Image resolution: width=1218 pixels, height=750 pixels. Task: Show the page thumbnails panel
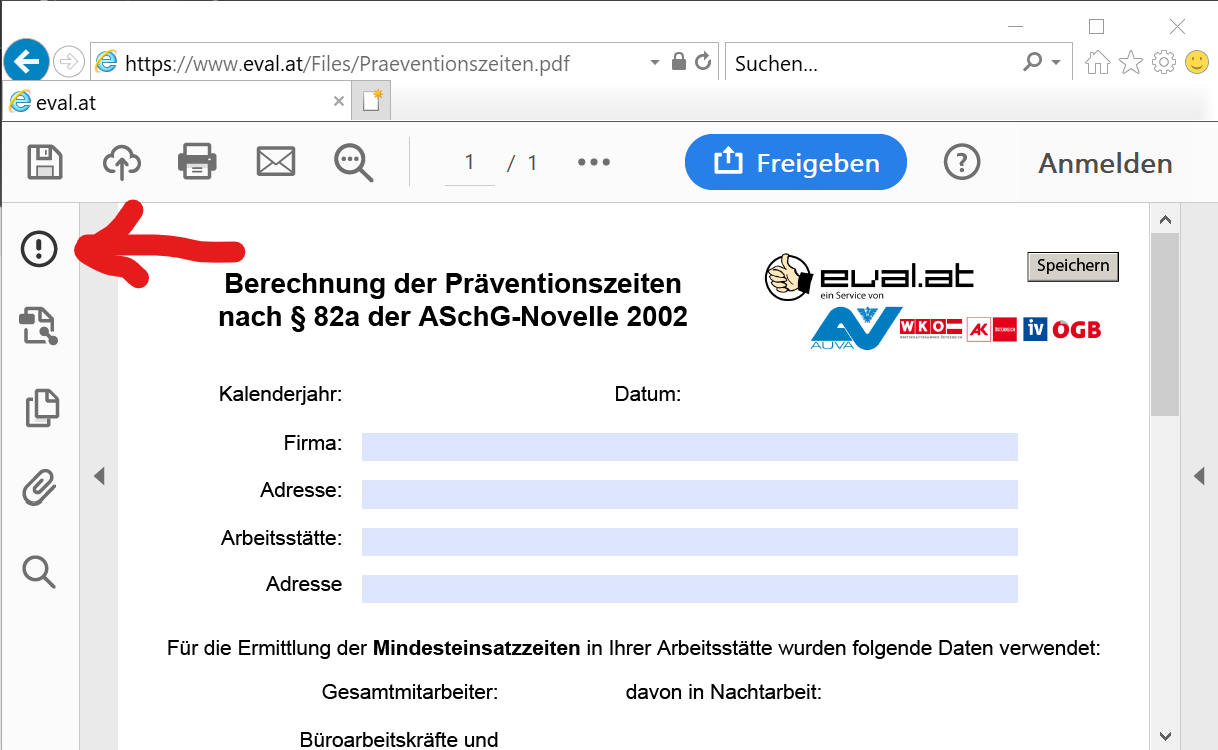coord(41,408)
